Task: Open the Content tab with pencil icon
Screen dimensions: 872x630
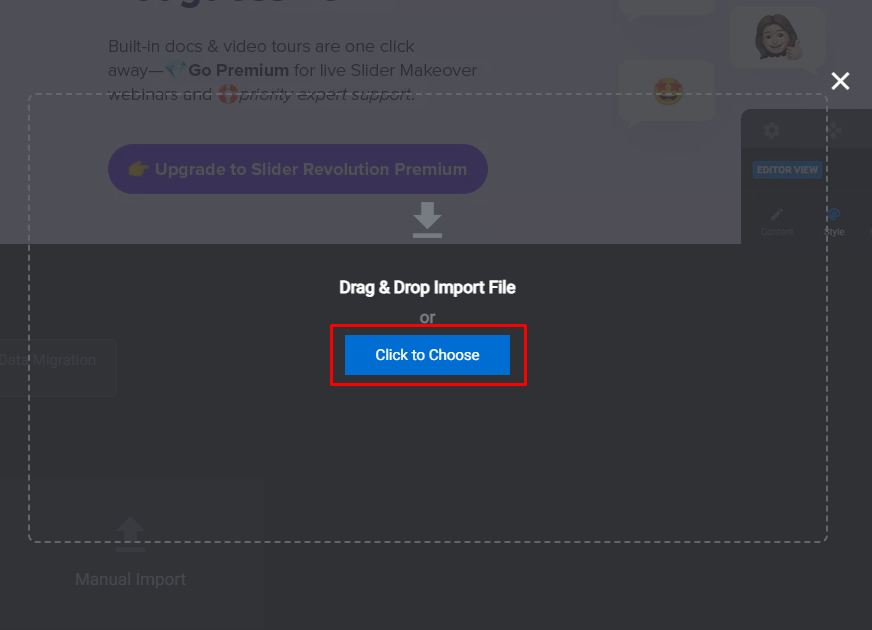Action: pyautogui.click(x=777, y=222)
